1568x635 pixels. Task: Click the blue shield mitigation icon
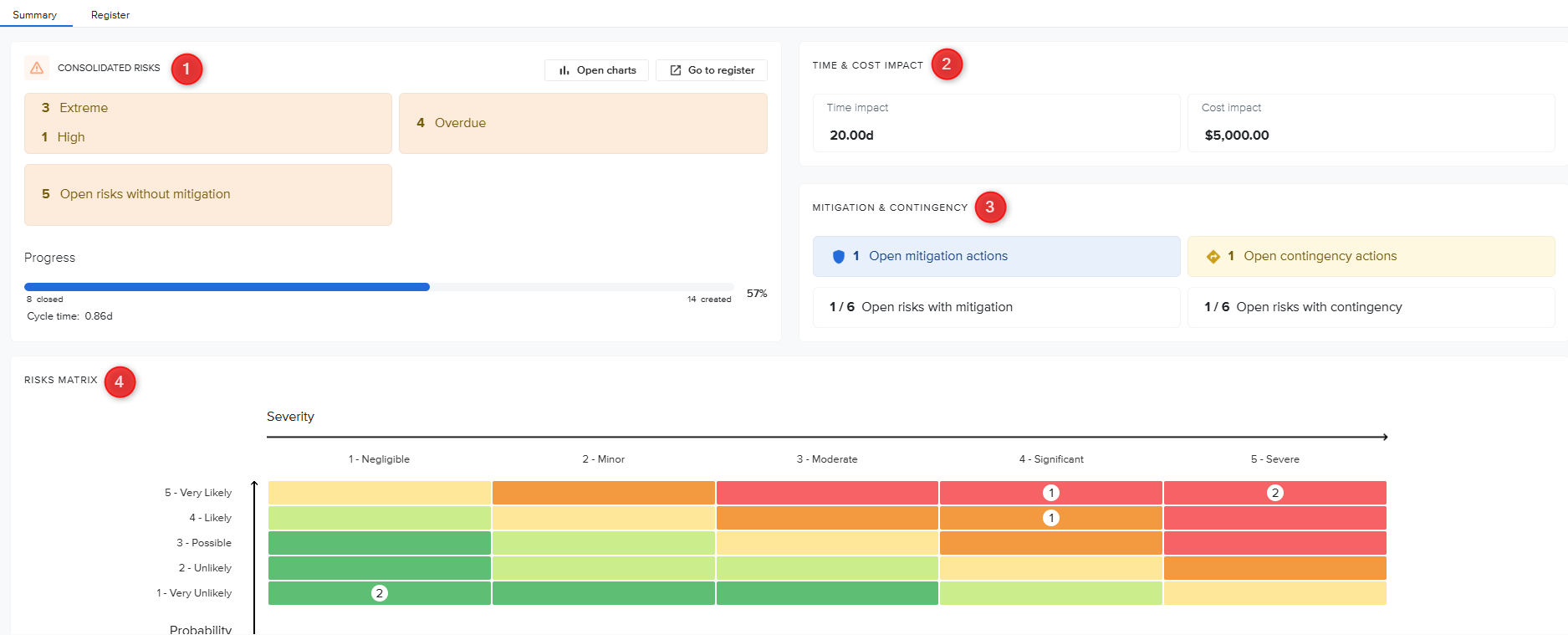(839, 257)
